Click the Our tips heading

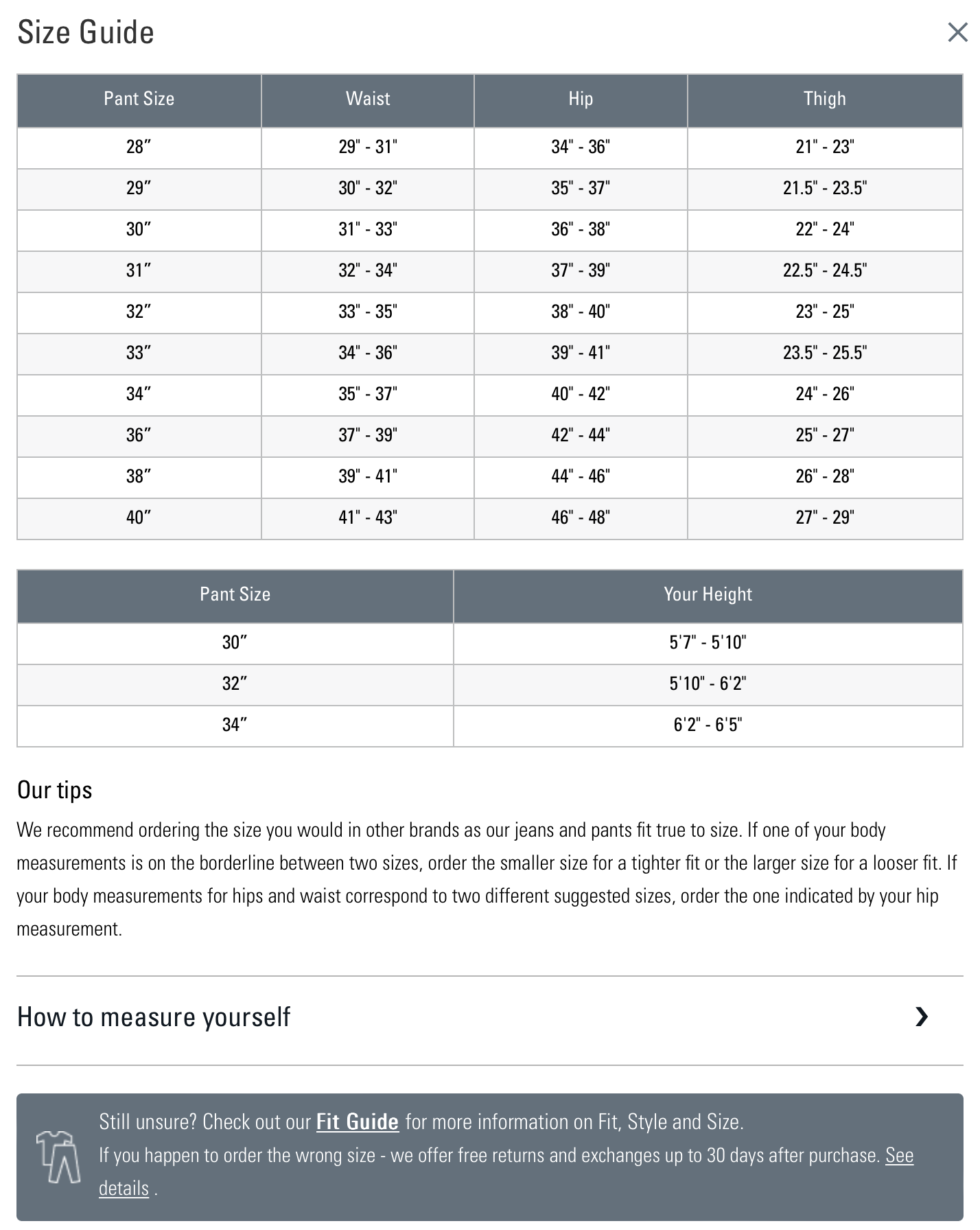pos(55,790)
